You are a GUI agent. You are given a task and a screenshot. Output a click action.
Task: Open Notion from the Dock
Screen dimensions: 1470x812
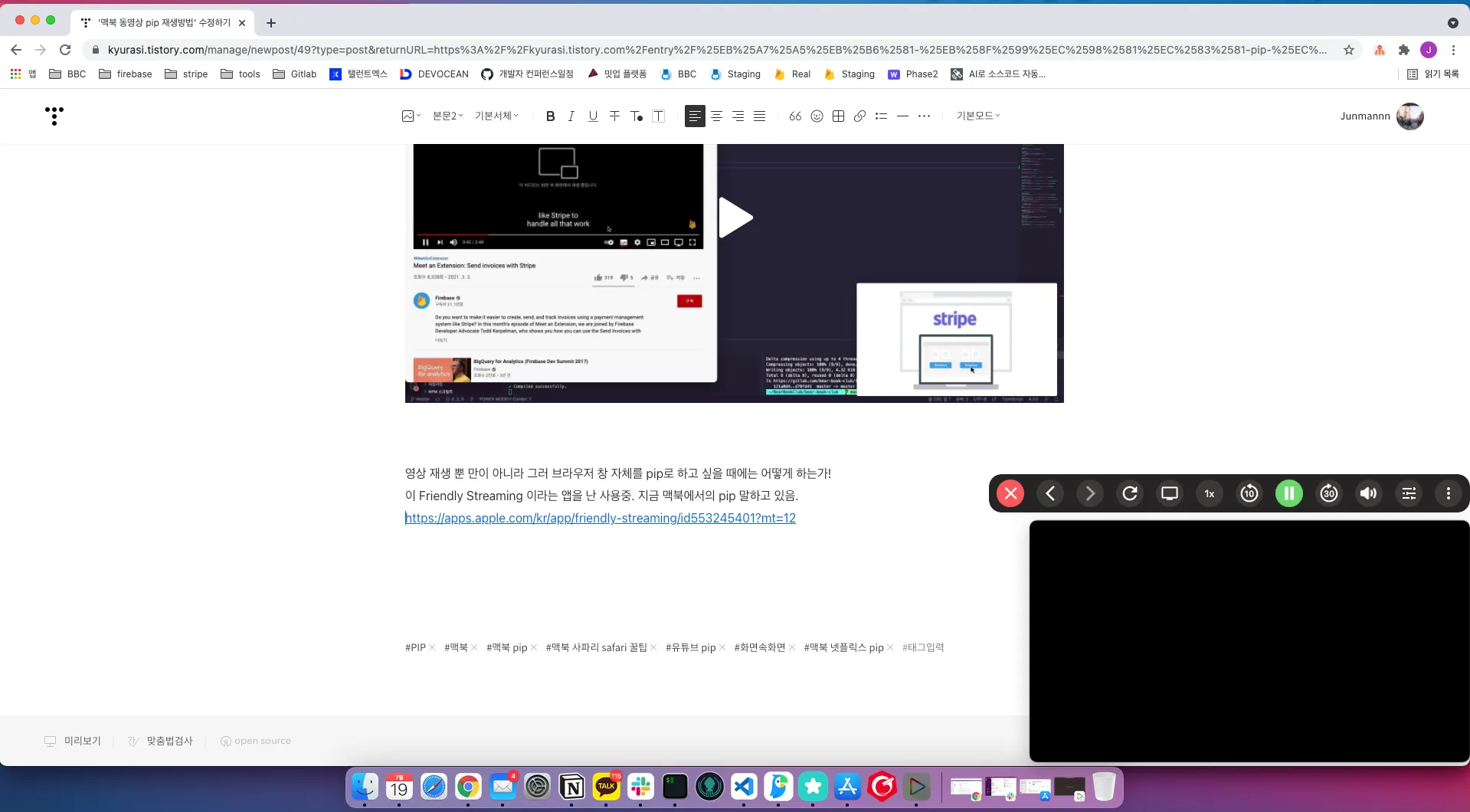pyautogui.click(x=572, y=787)
